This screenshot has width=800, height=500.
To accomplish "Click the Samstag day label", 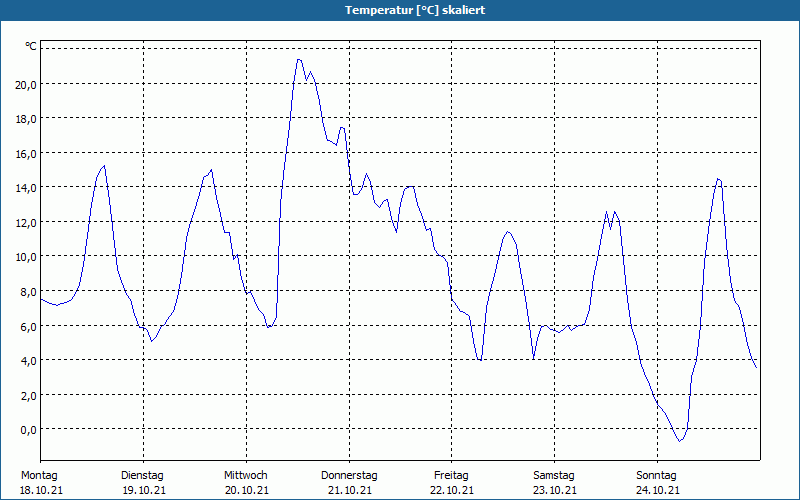I will [x=554, y=476].
